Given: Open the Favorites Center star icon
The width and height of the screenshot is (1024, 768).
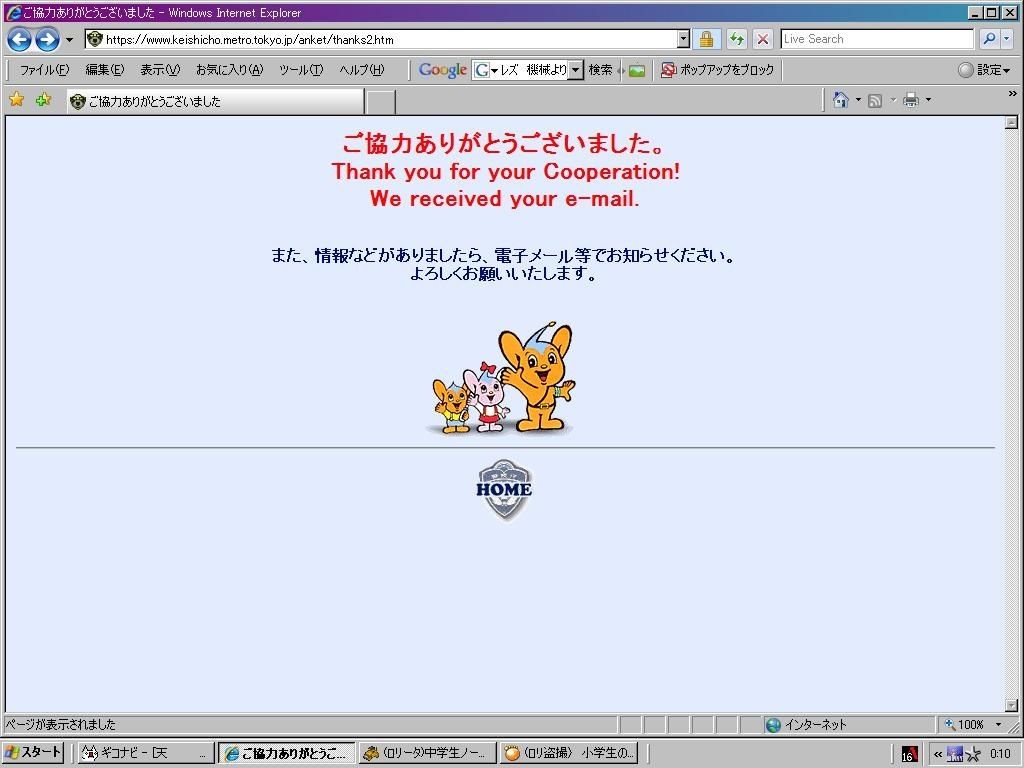Looking at the screenshot, I should coord(17,99).
